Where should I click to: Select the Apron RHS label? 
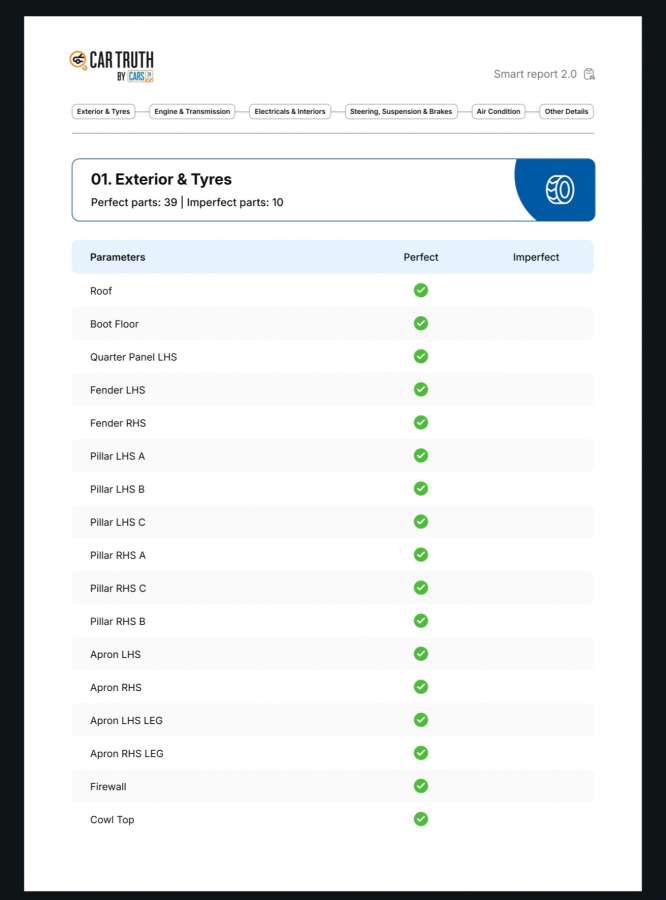point(115,688)
